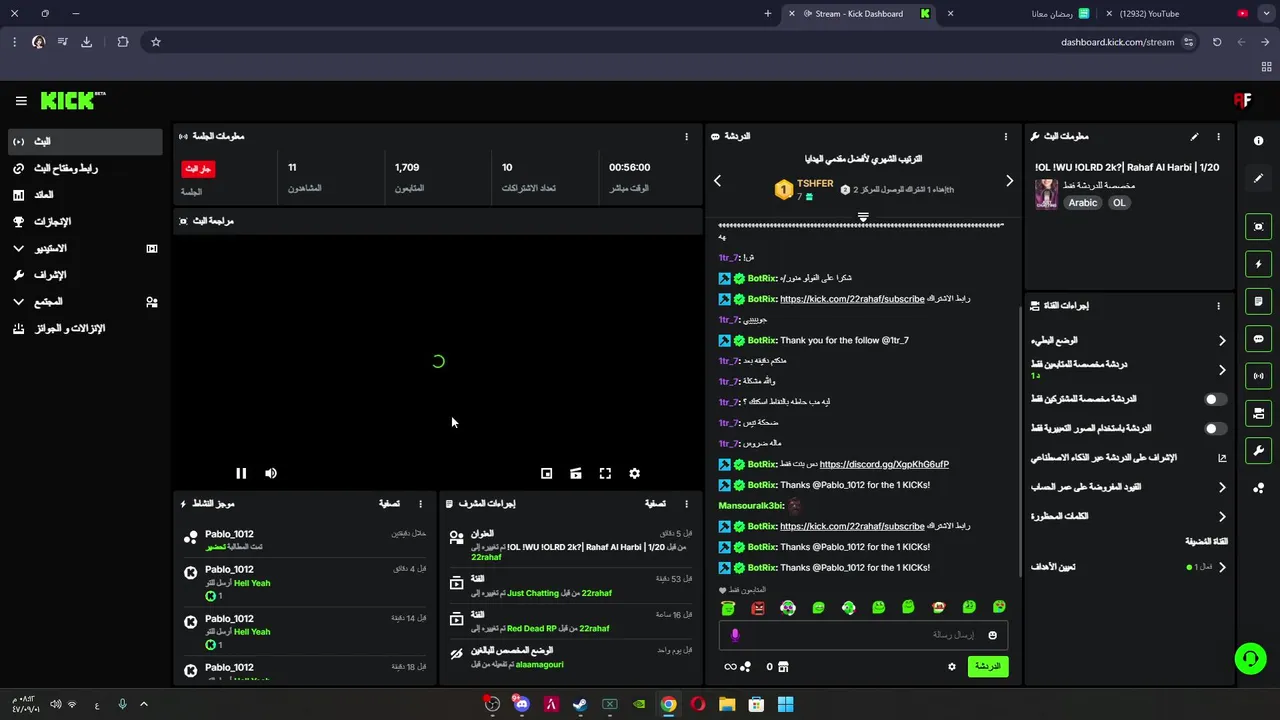Toggle activity feed lightning icon in right toolbar
Screen dimensions: 1280x720
click(x=1259, y=264)
